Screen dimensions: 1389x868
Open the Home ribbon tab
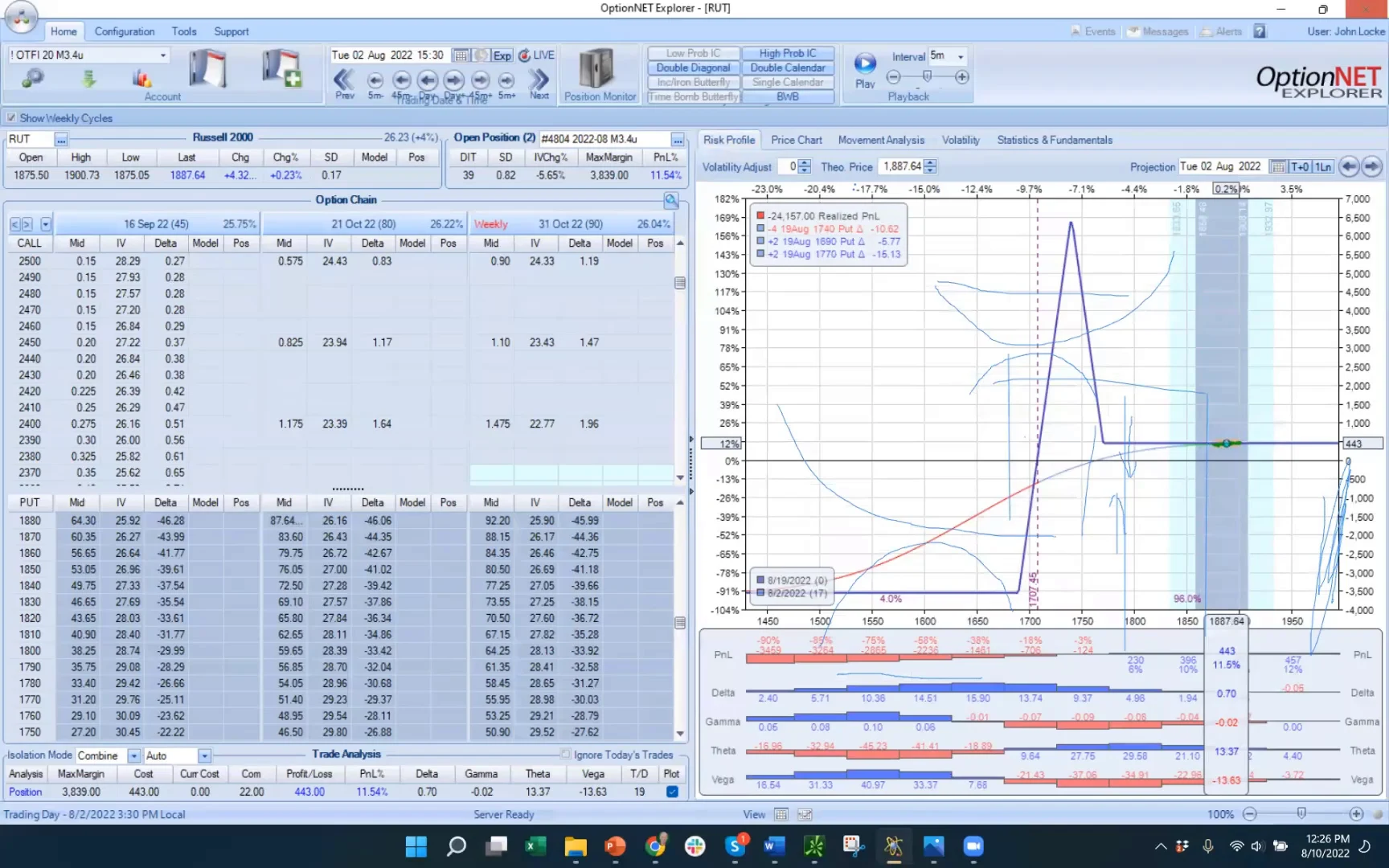click(x=64, y=31)
